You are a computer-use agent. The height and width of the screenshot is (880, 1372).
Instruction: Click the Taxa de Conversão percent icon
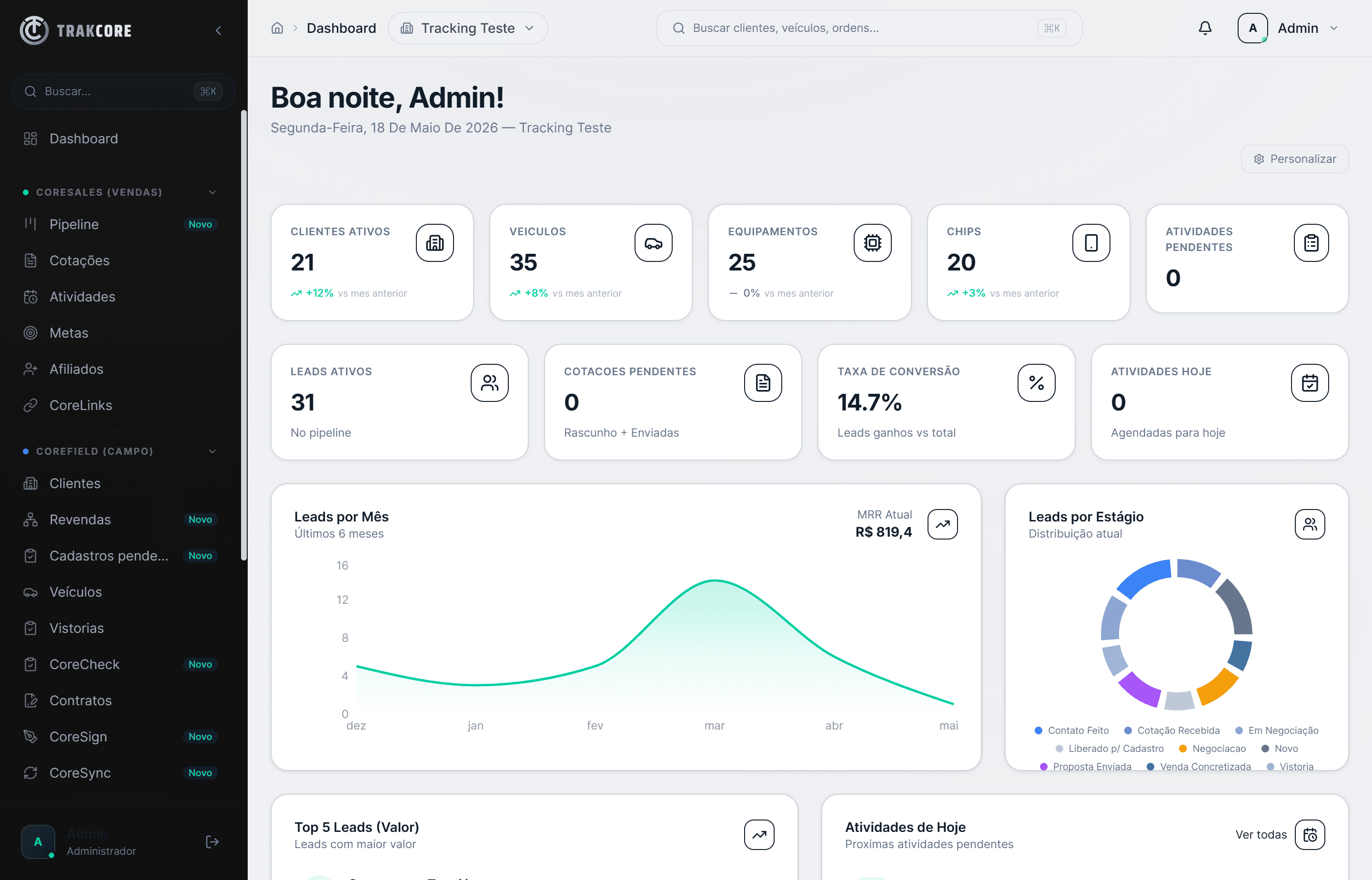(1037, 383)
